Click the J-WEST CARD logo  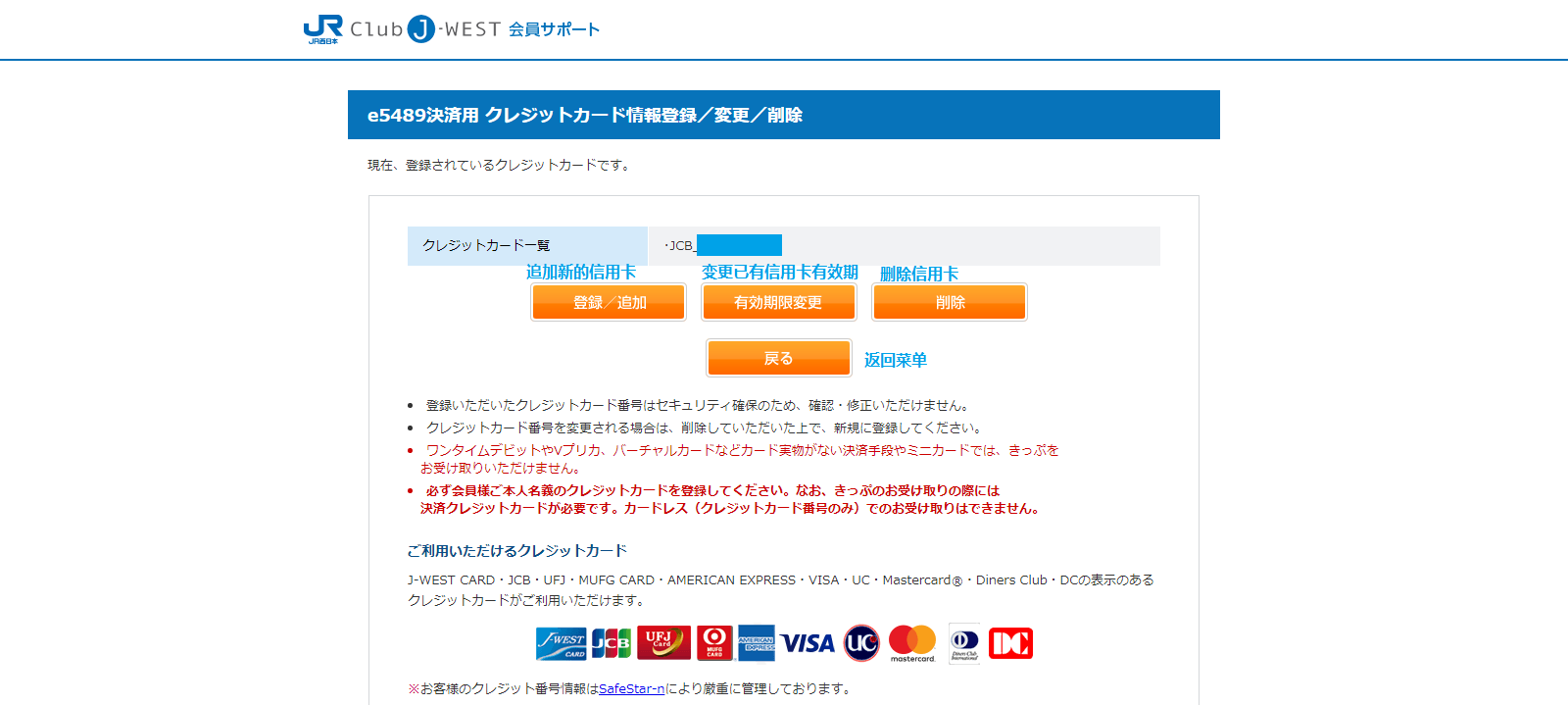(x=561, y=643)
